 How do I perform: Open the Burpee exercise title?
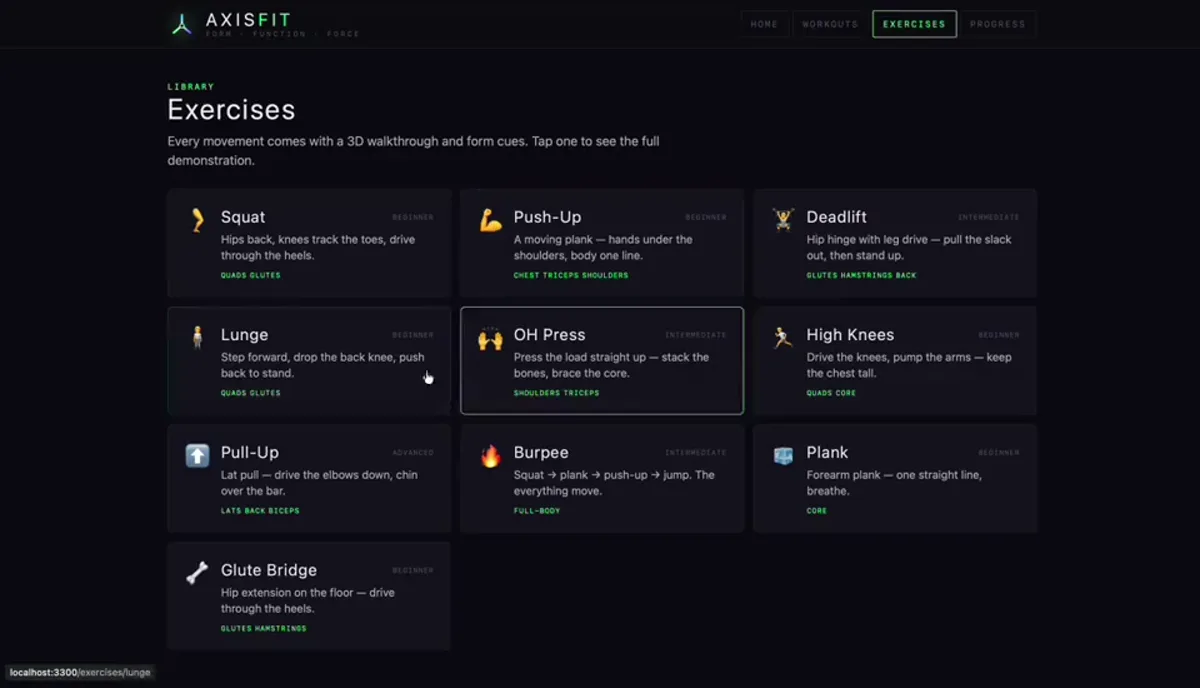[541, 452]
